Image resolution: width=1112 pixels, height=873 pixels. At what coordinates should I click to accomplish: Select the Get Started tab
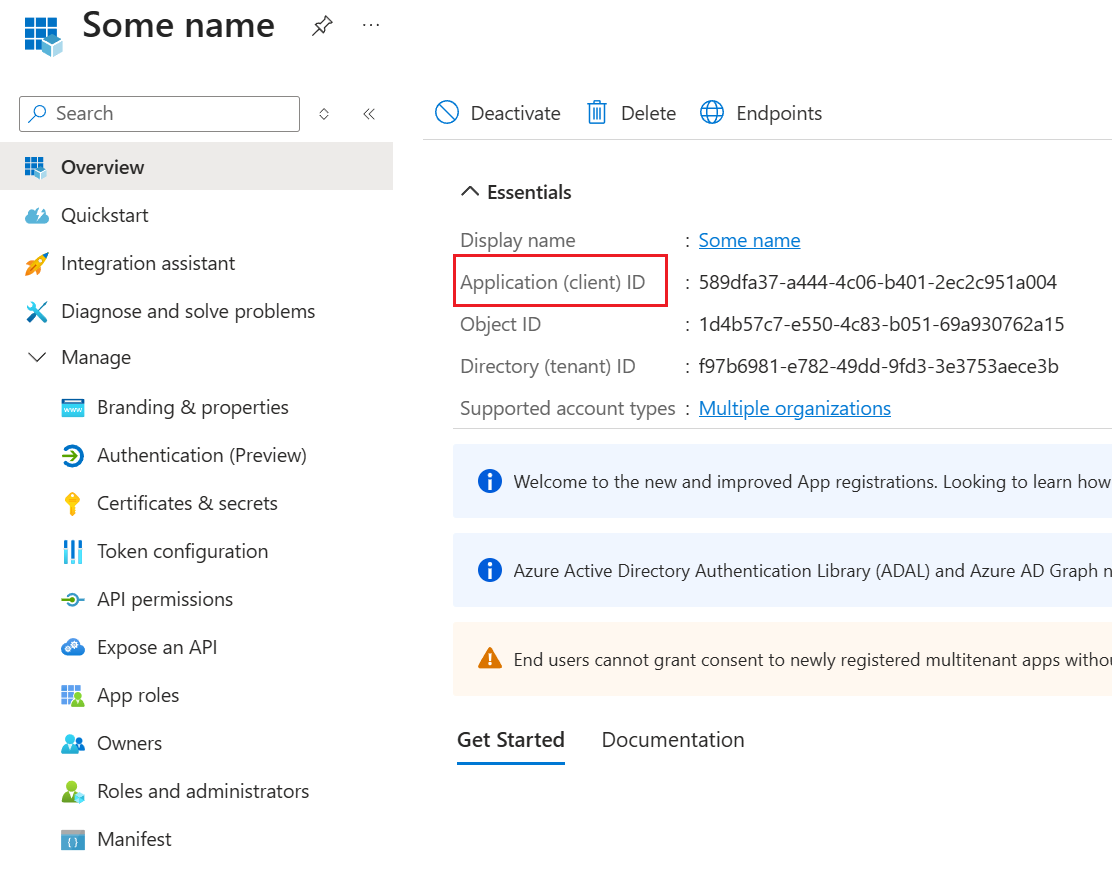pos(511,740)
